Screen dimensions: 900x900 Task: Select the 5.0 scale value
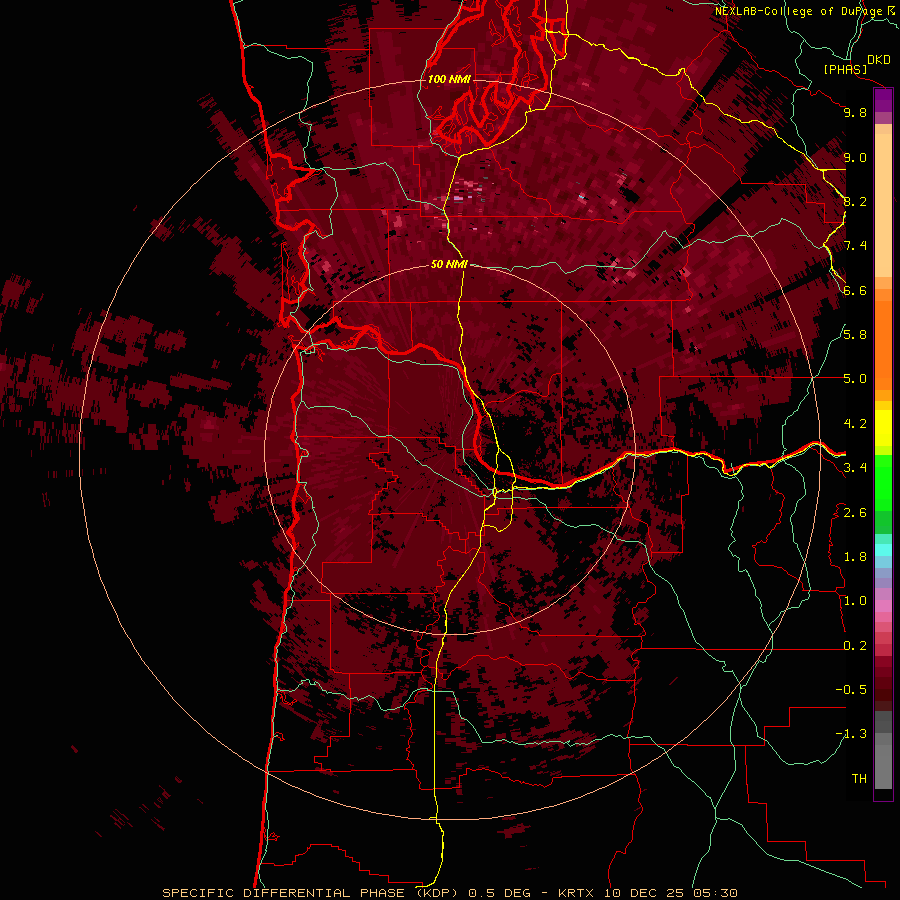pos(855,379)
